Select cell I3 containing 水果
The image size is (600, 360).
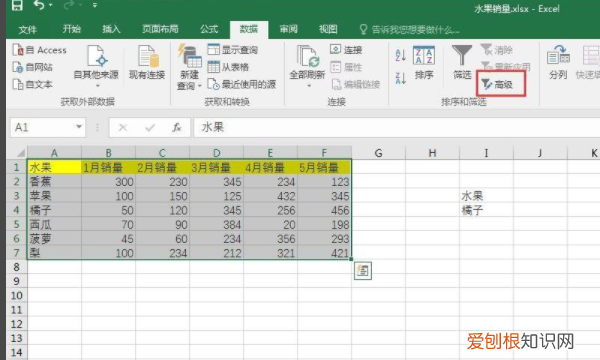[486, 196]
